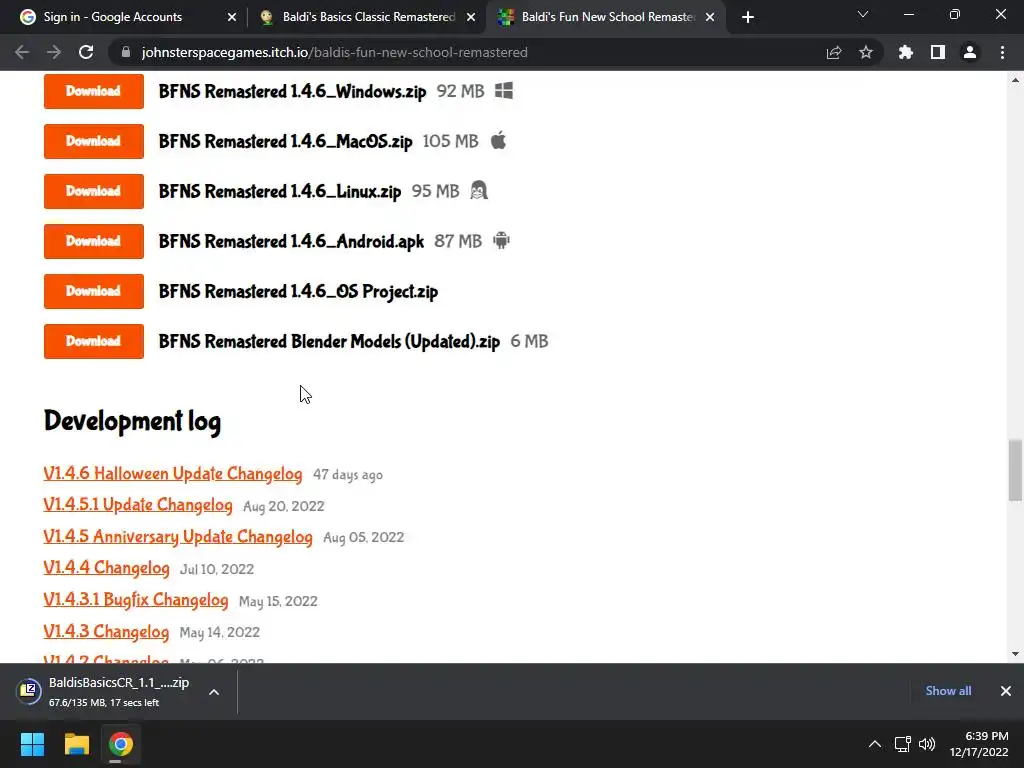Download BFNS Remastered Blender Models zip
Viewport: 1024px width, 768px height.
(x=93, y=341)
